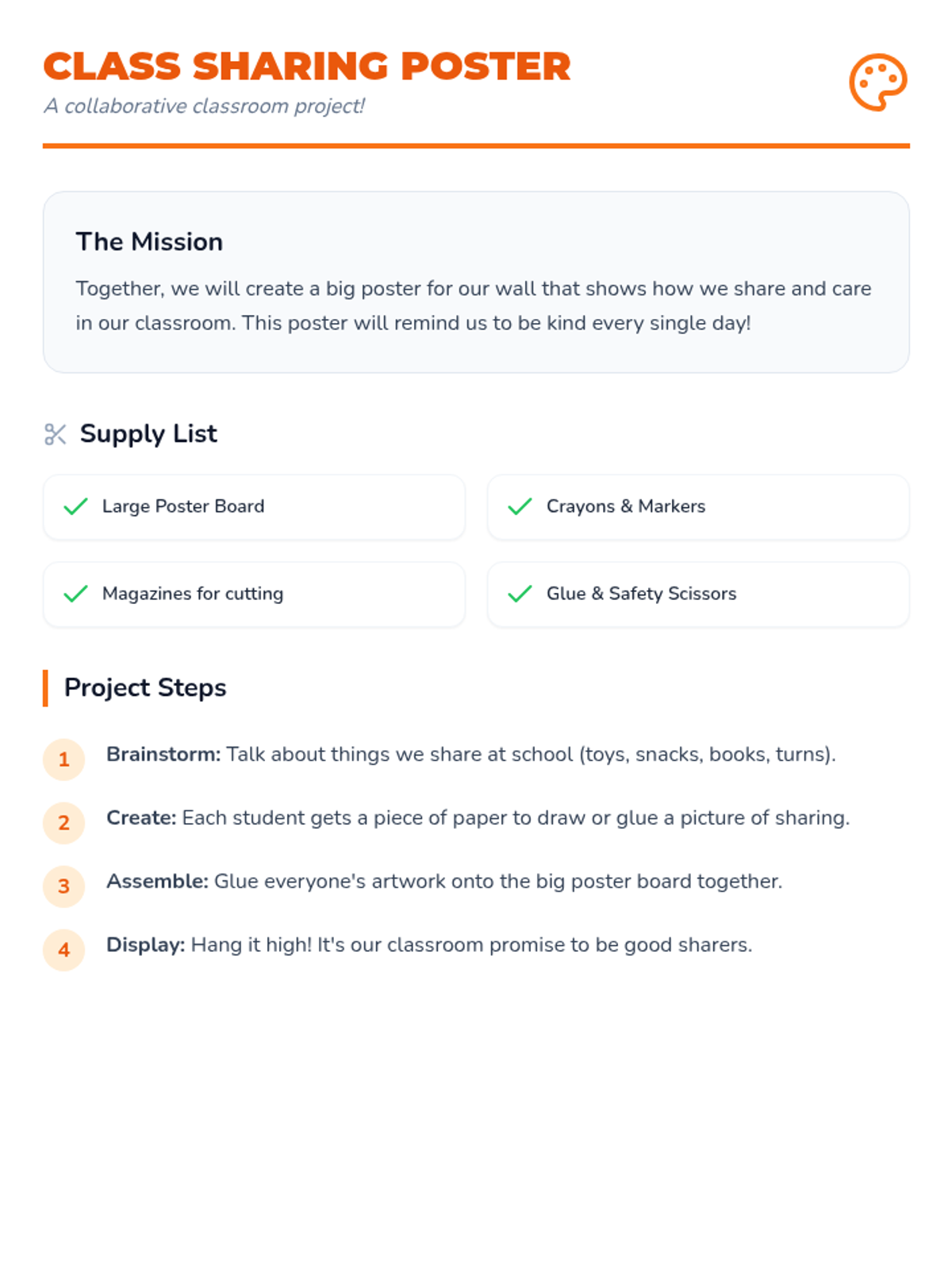Click the green checkmark for Large Poster Board
This screenshot has width=952, height=1270.
(x=75, y=506)
